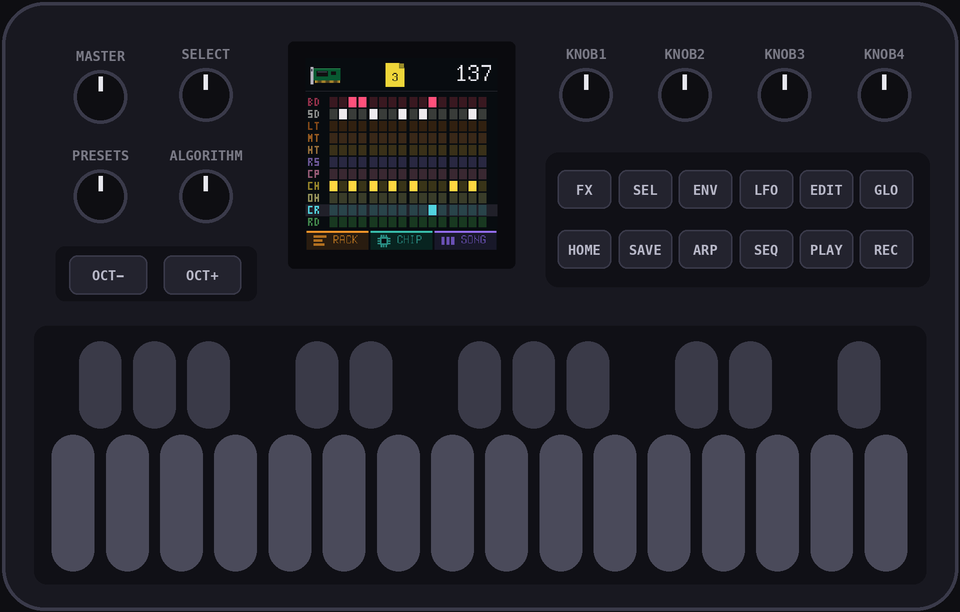Open the yellow pattern 3 file icon
Viewport: 960px width, 612px height.
pos(395,75)
